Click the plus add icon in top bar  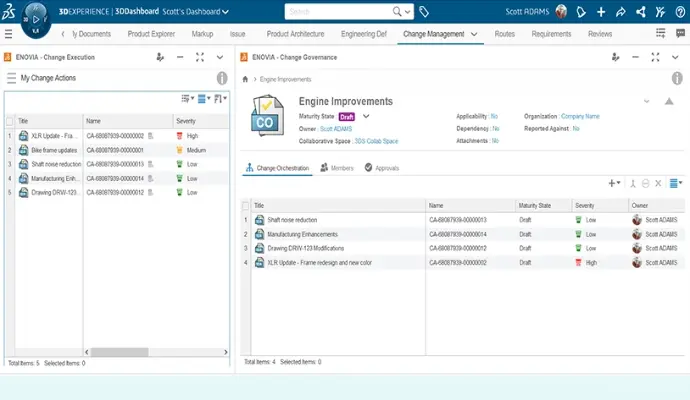pos(601,12)
